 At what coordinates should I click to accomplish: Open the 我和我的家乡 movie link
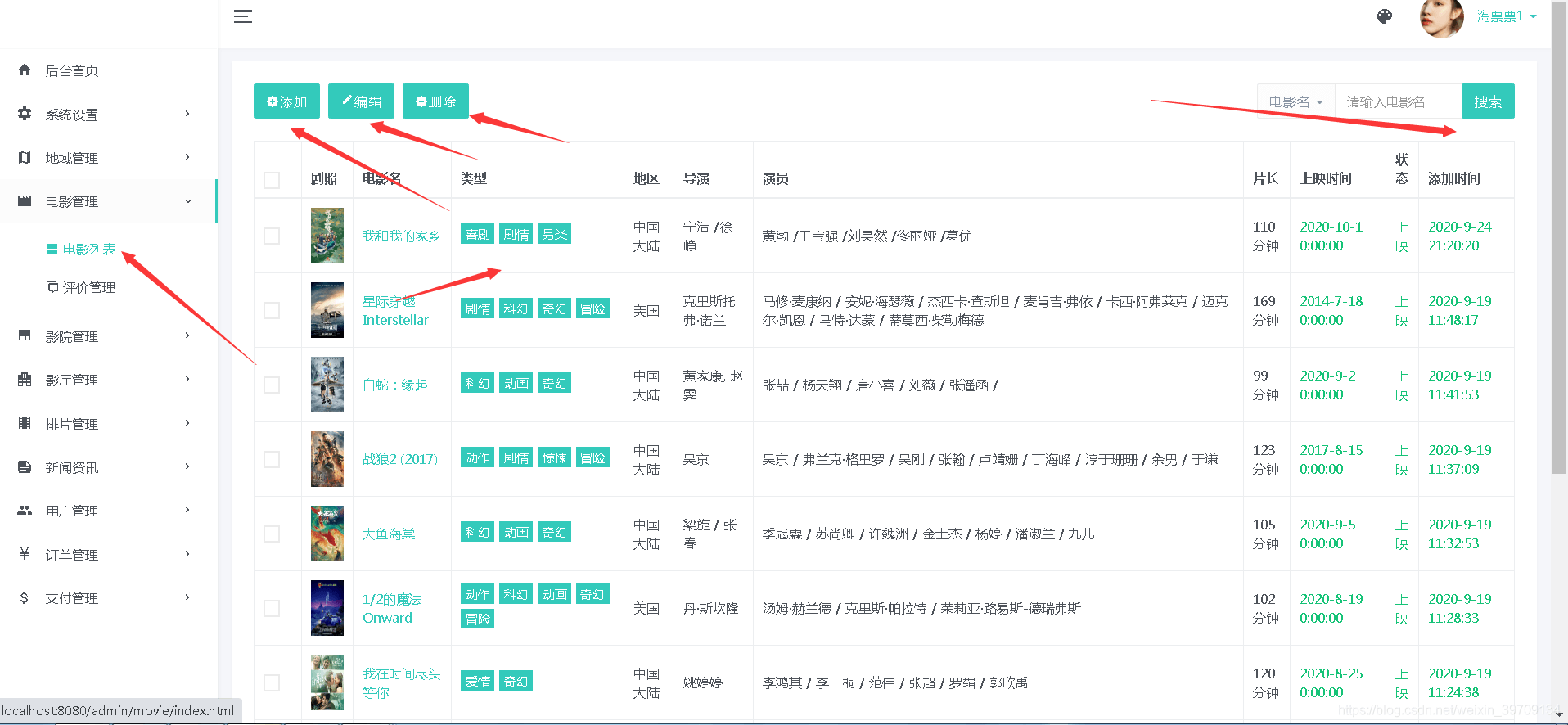(401, 236)
